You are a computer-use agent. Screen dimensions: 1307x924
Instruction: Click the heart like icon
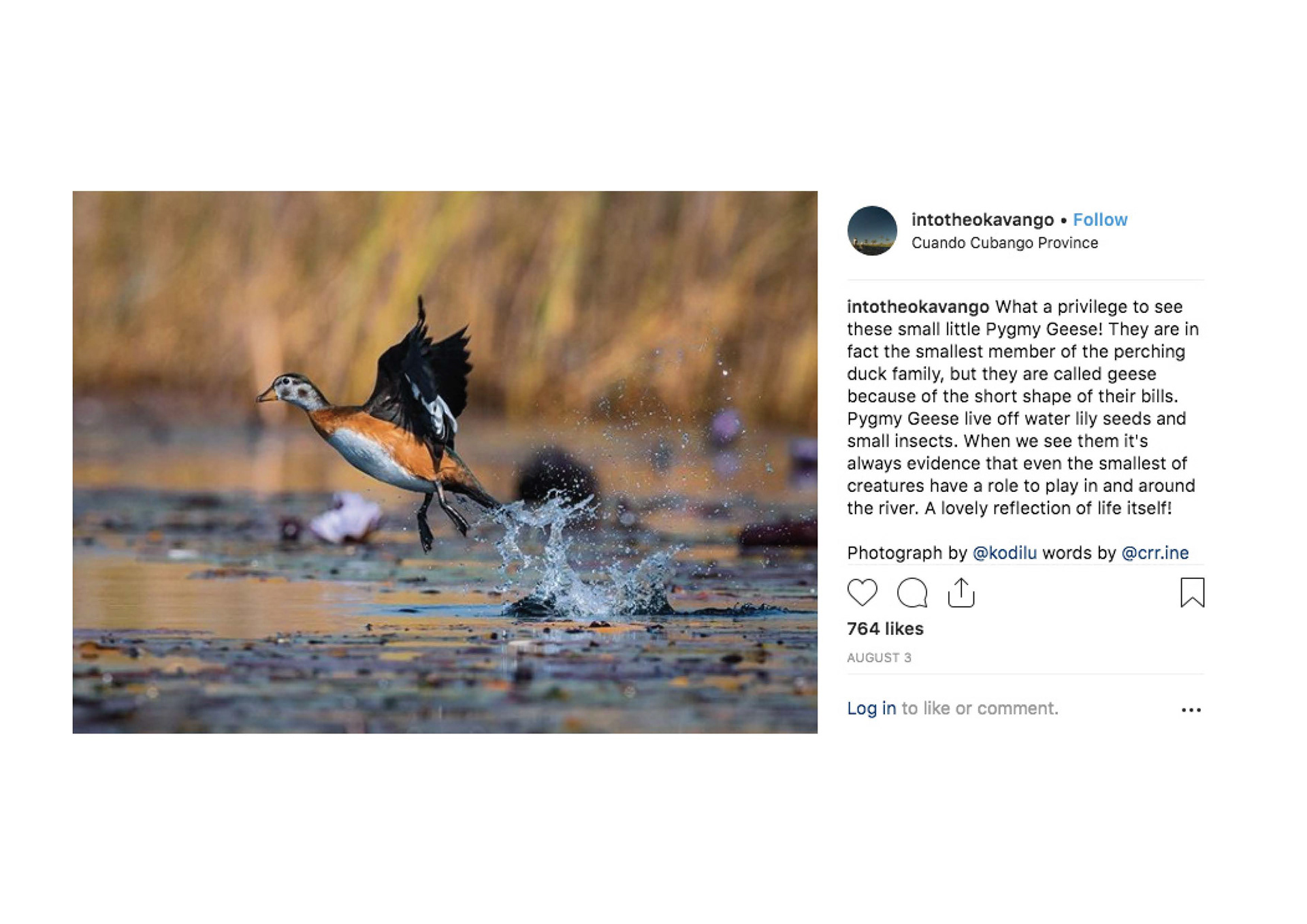coord(862,593)
